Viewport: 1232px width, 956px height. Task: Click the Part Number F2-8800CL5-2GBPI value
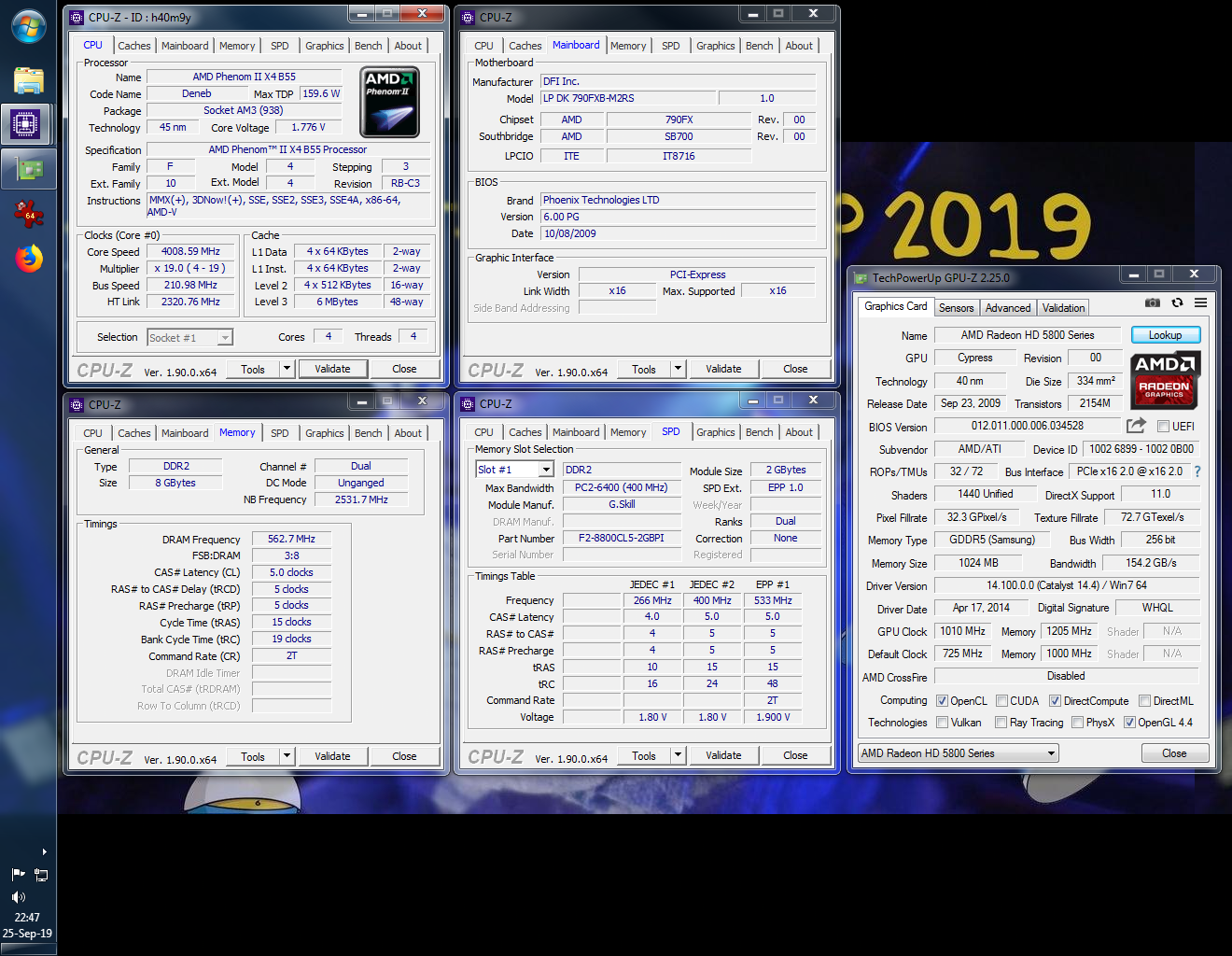point(621,539)
